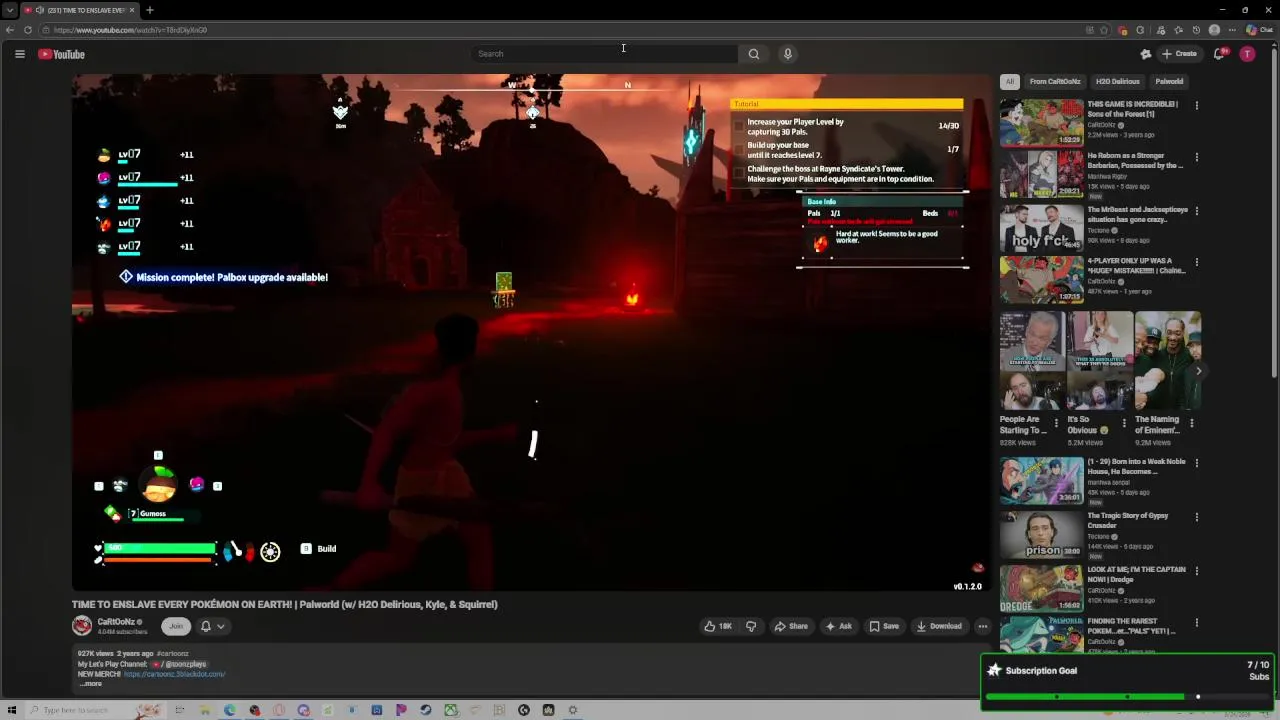Open MrBeast and Jacksepticeye video title

1138,214
